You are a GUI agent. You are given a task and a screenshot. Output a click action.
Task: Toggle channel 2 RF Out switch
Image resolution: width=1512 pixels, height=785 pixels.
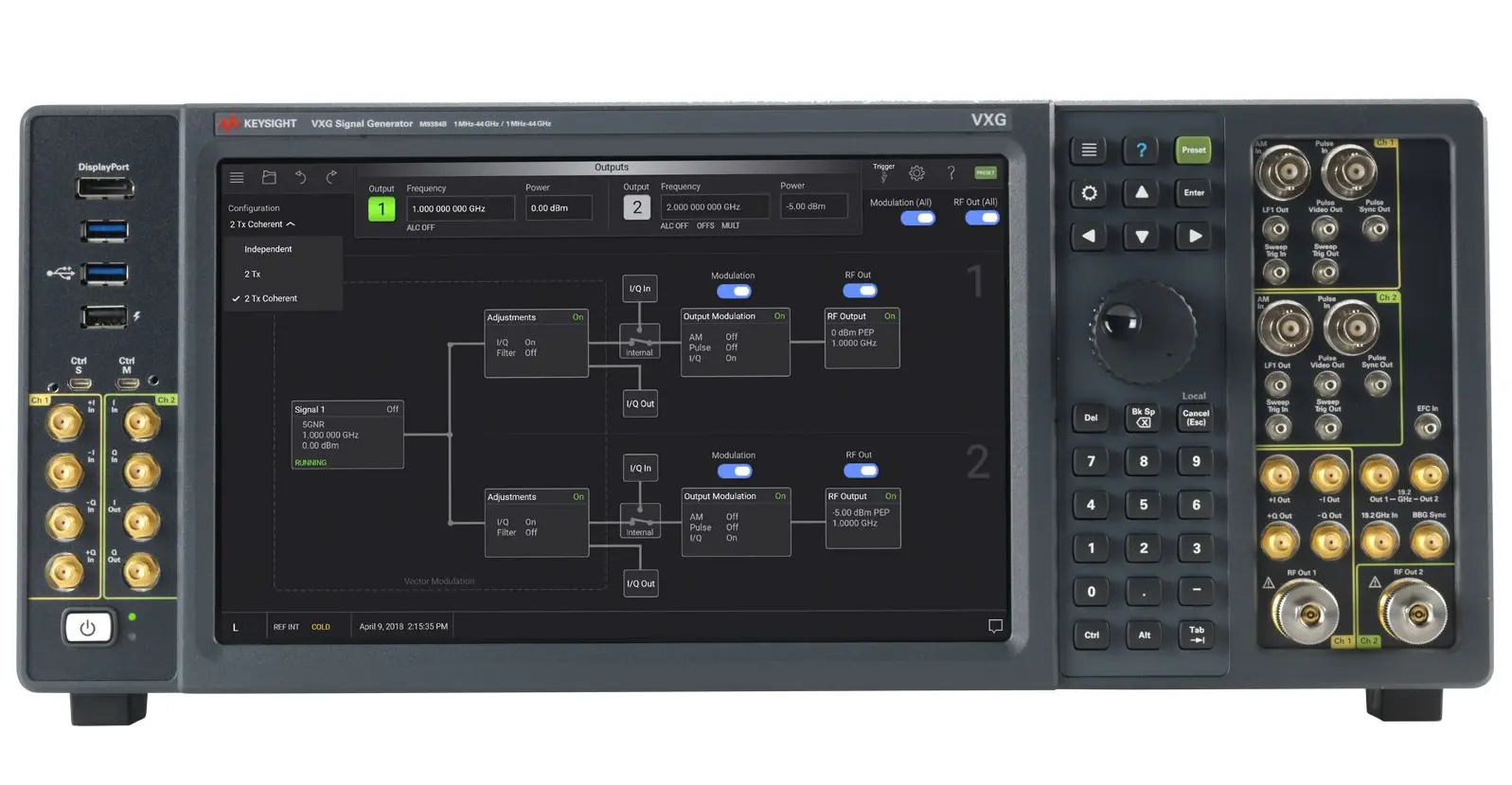[861, 471]
